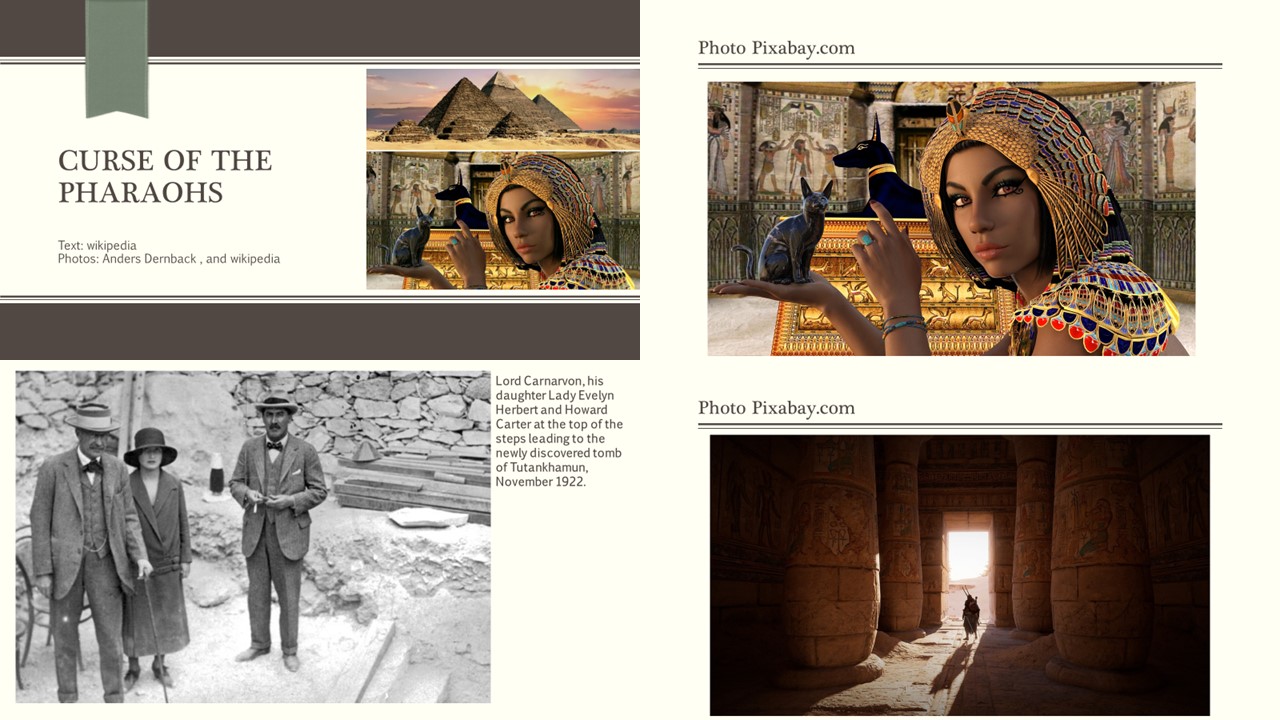Click the black-and-white Tutankhamun tomb photograph
This screenshot has width=1280, height=720.
tap(253, 537)
